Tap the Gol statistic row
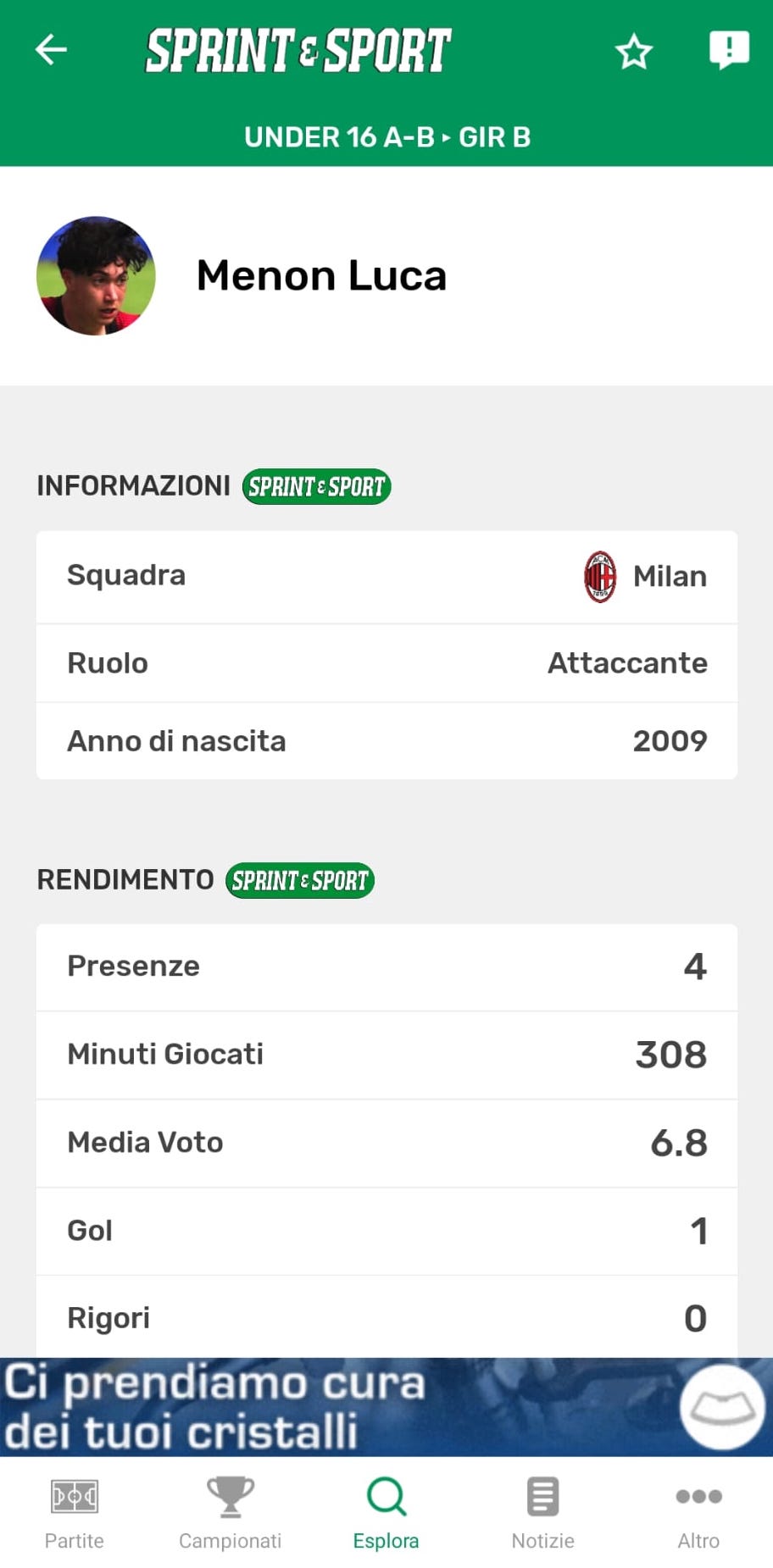773x1568 pixels. [x=386, y=1231]
